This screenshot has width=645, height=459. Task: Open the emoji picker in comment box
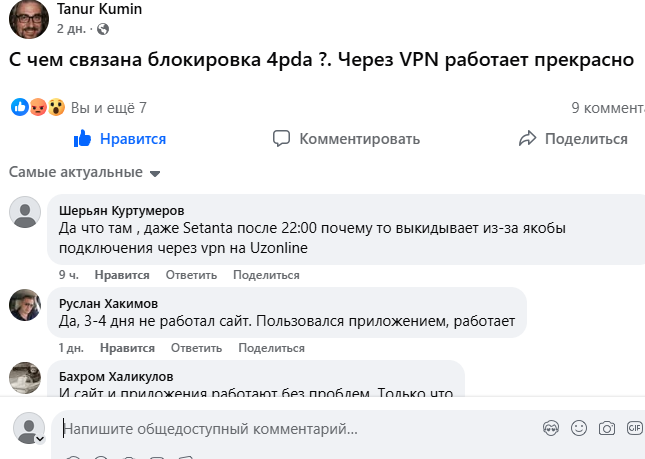(x=578, y=428)
